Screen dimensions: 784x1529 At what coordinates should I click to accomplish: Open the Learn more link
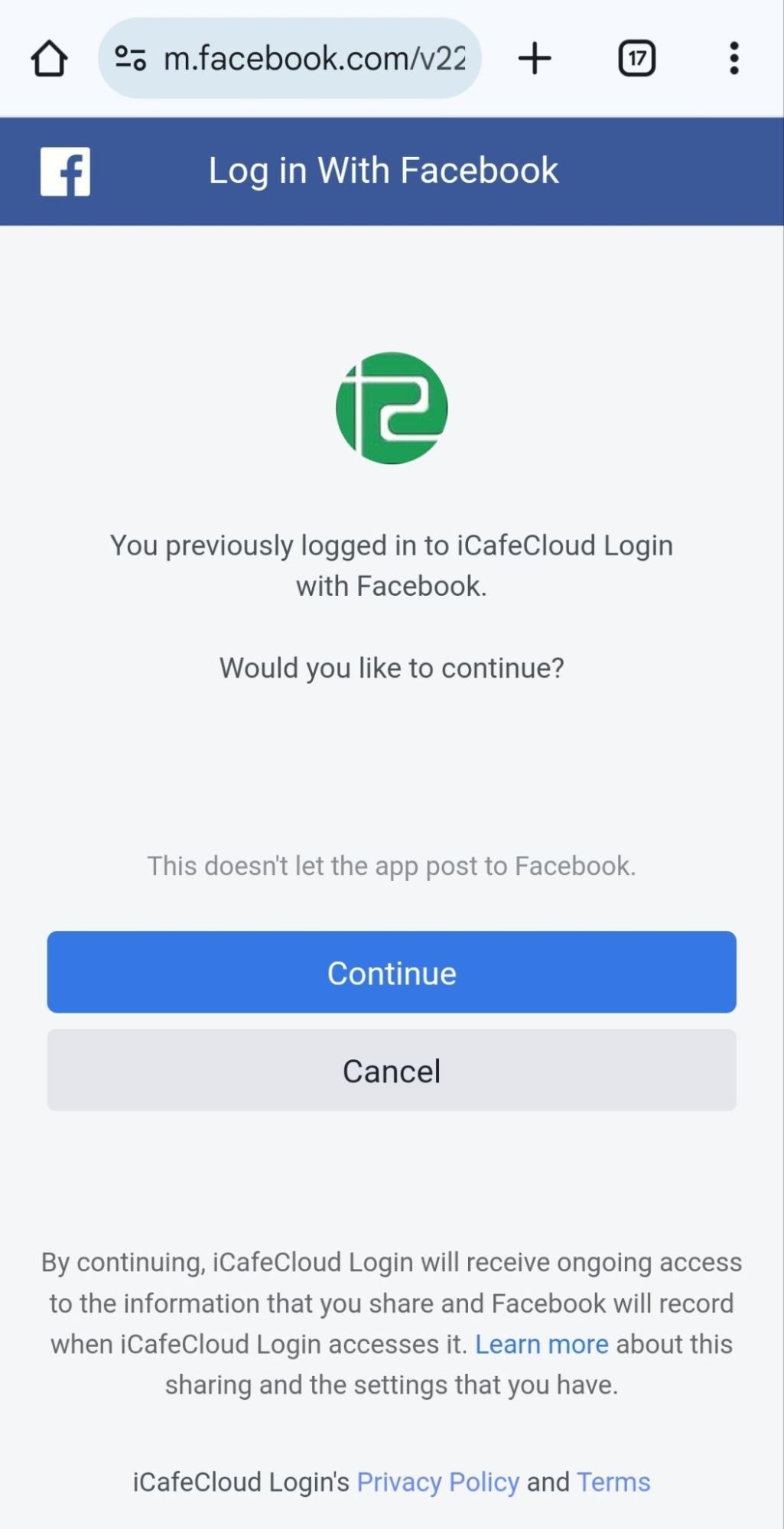542,1344
